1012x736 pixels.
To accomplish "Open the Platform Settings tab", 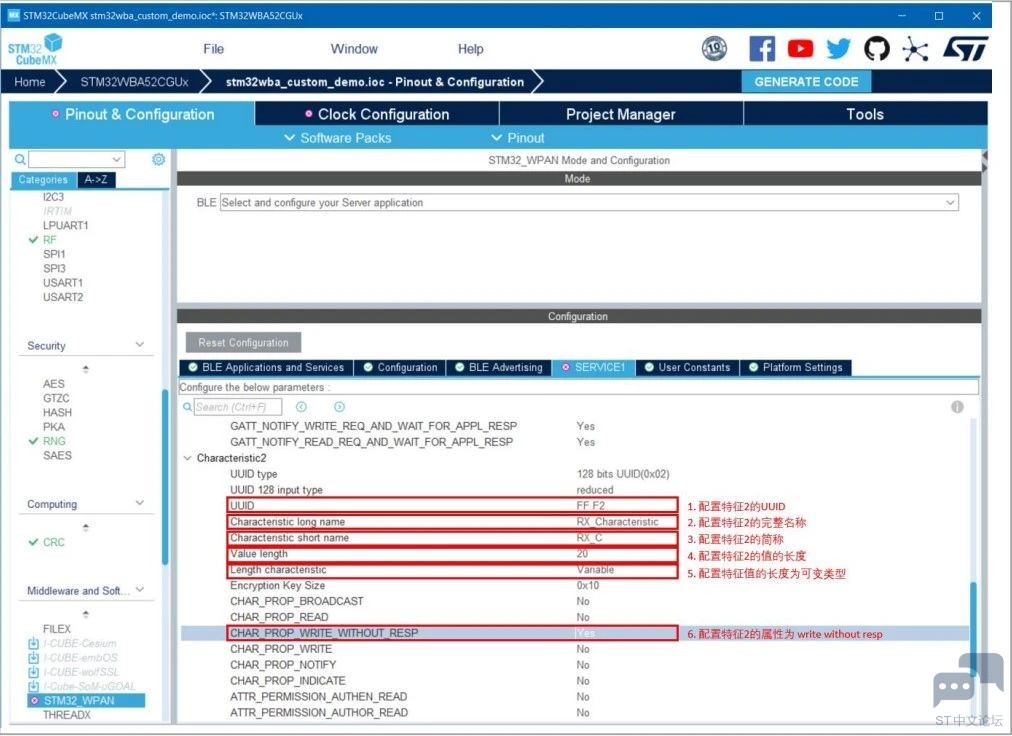I will click(x=796, y=367).
